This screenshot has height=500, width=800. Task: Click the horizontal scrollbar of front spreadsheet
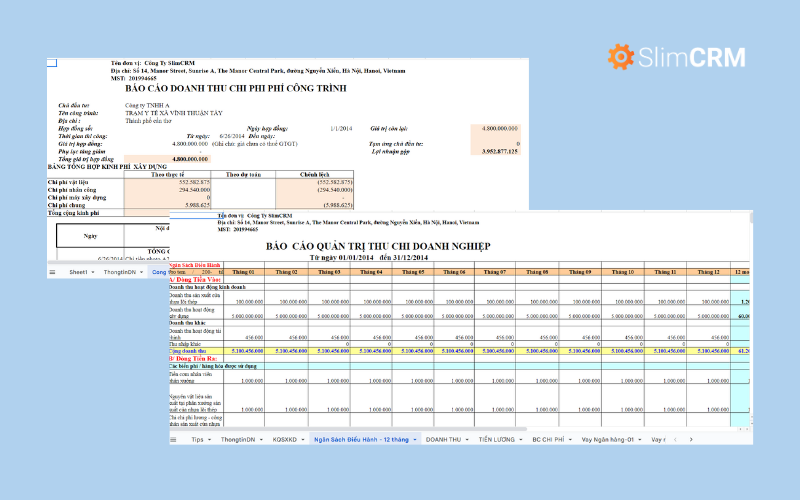(348, 429)
